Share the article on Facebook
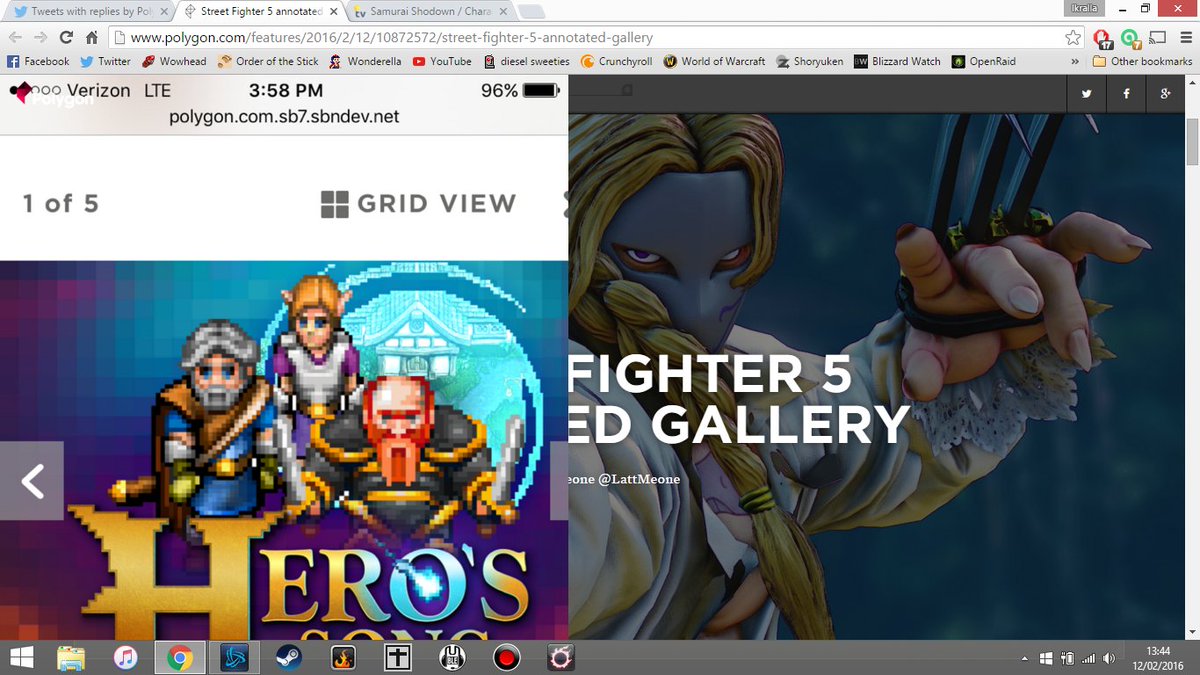Screen dimensions: 1200x675 1126,93
